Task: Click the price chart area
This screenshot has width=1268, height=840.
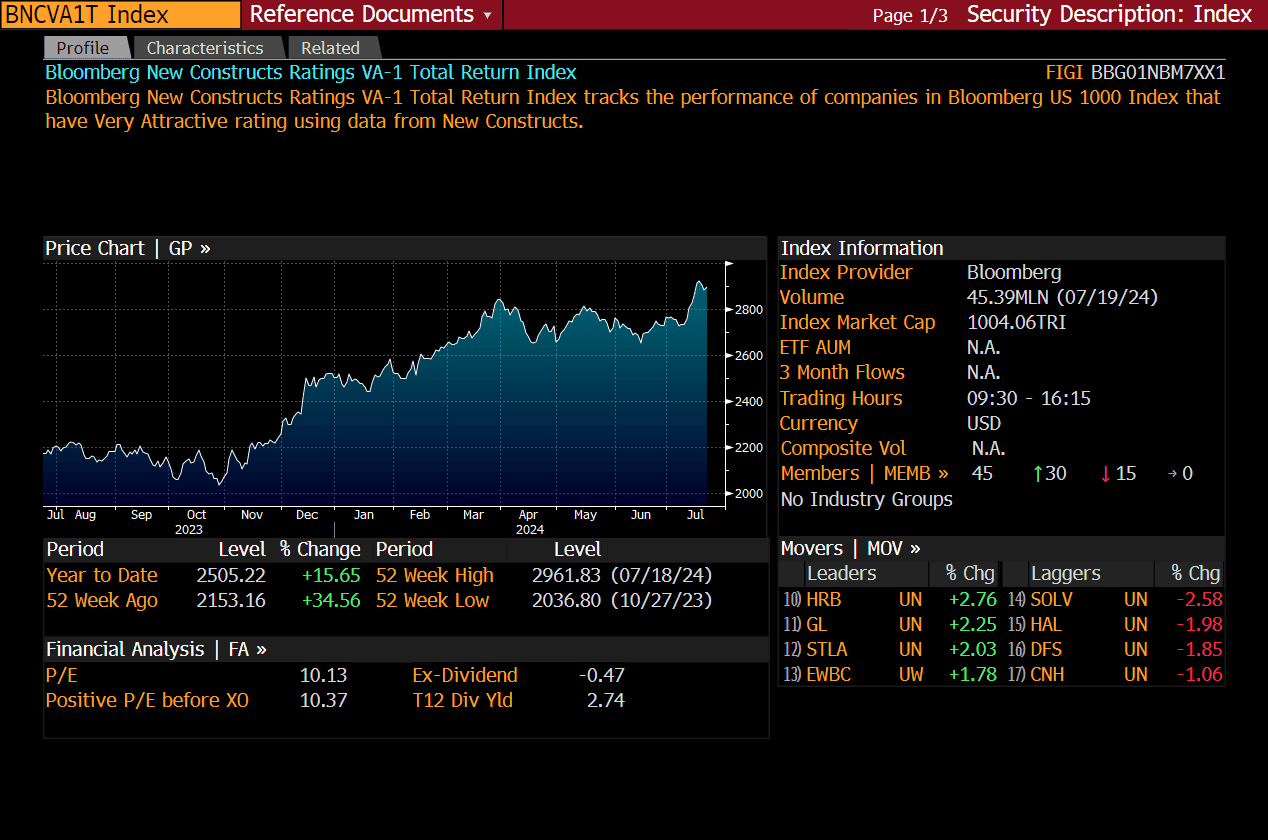Action: pyautogui.click(x=383, y=384)
